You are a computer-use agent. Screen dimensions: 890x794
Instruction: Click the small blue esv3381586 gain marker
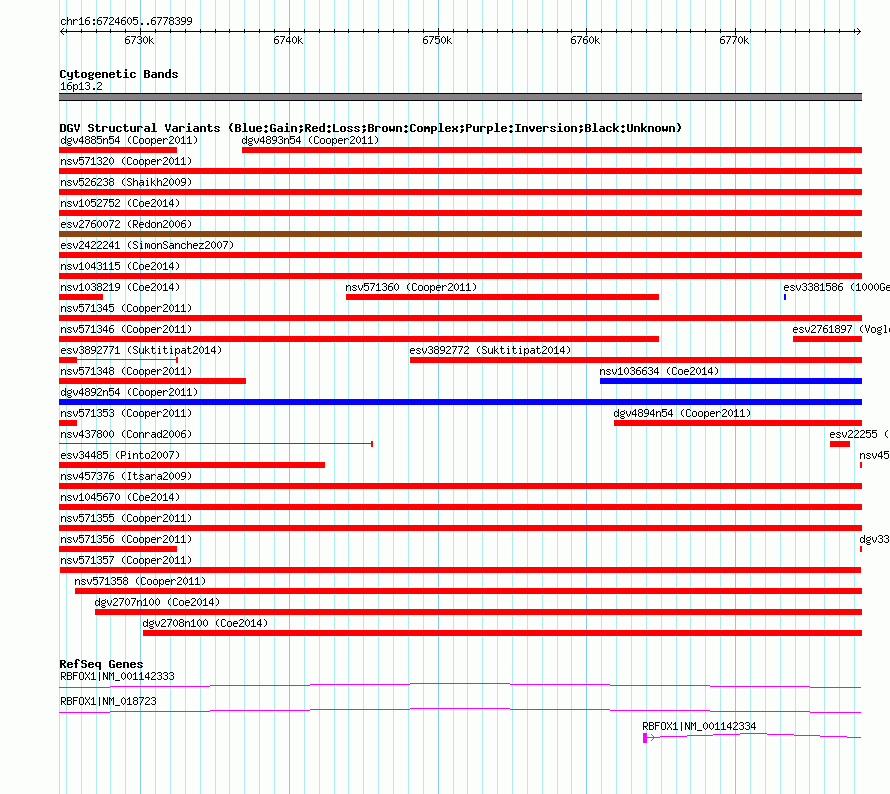pyautogui.click(x=785, y=297)
